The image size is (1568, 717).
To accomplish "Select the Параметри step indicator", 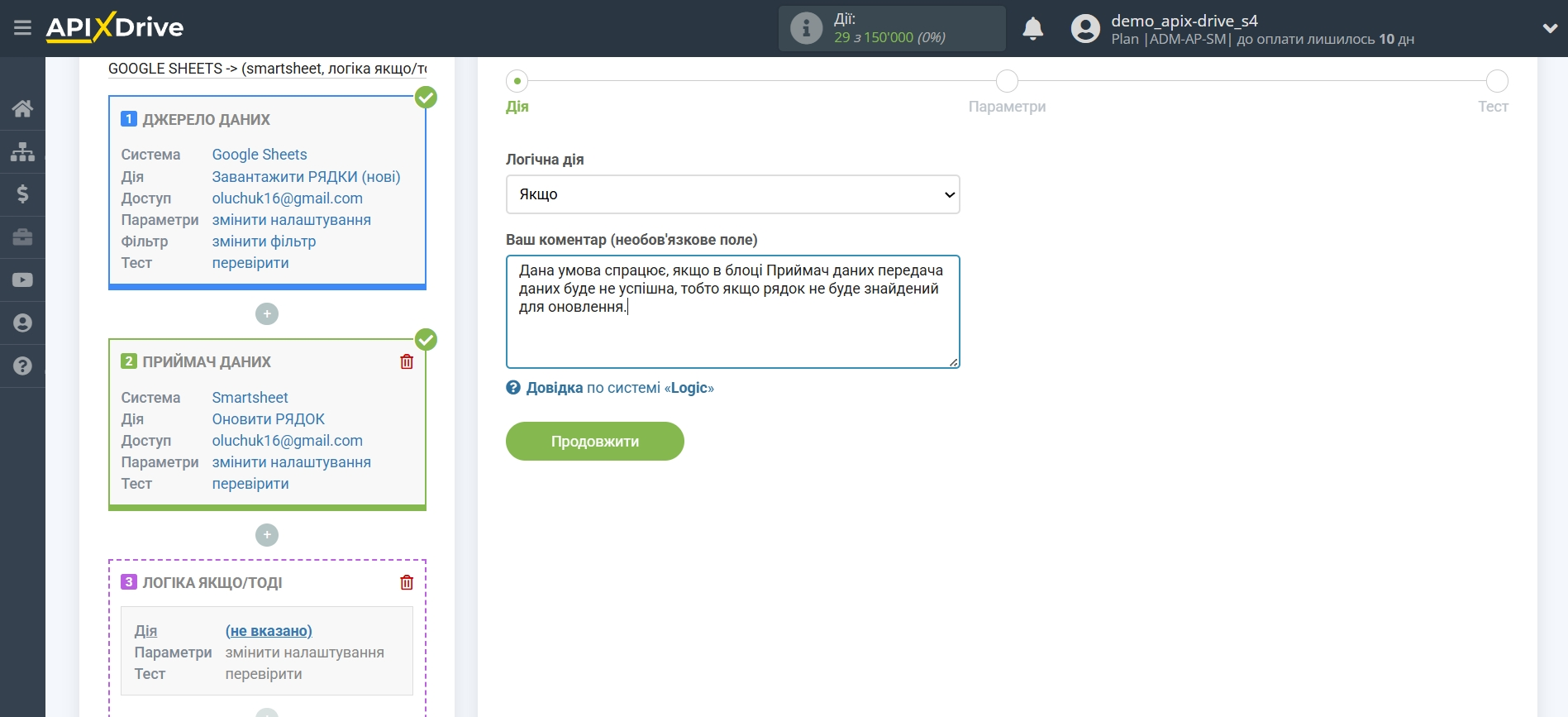I will pos(1007,81).
